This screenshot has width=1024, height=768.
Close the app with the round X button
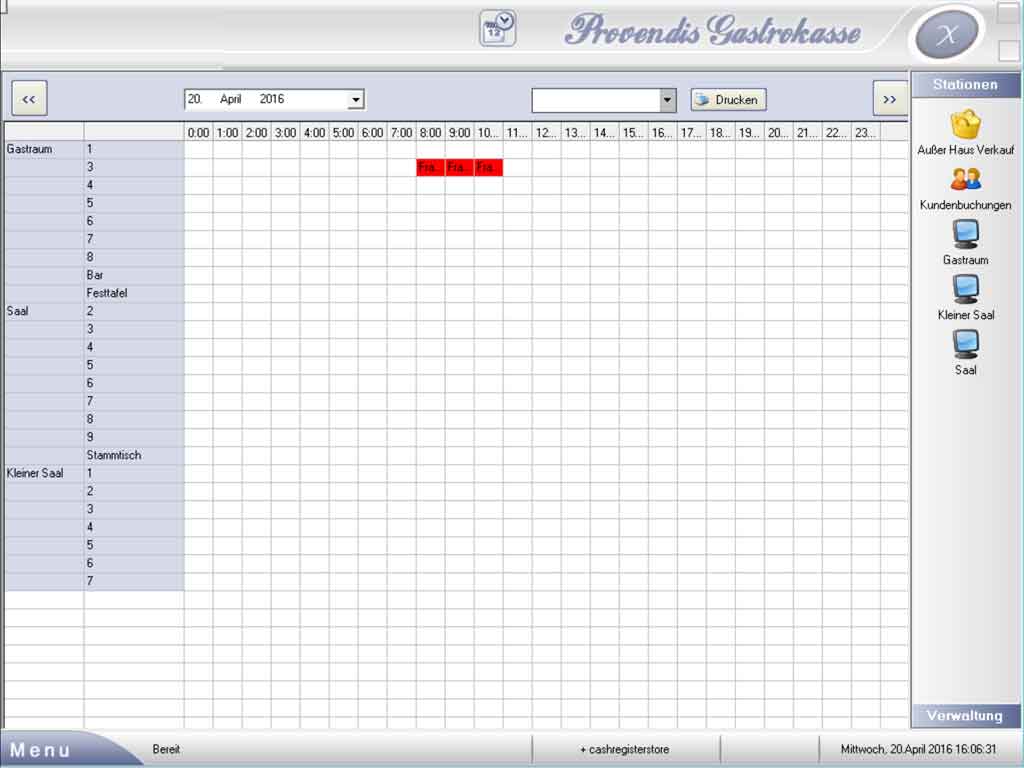947,35
